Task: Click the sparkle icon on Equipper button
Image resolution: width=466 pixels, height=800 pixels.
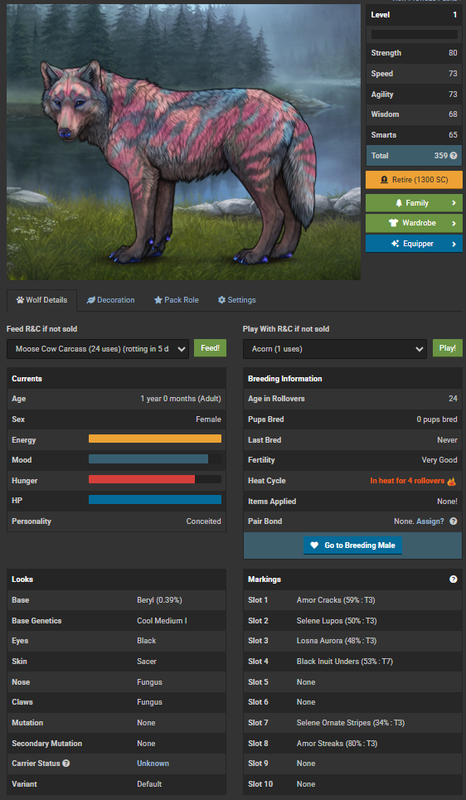Action: pos(395,244)
